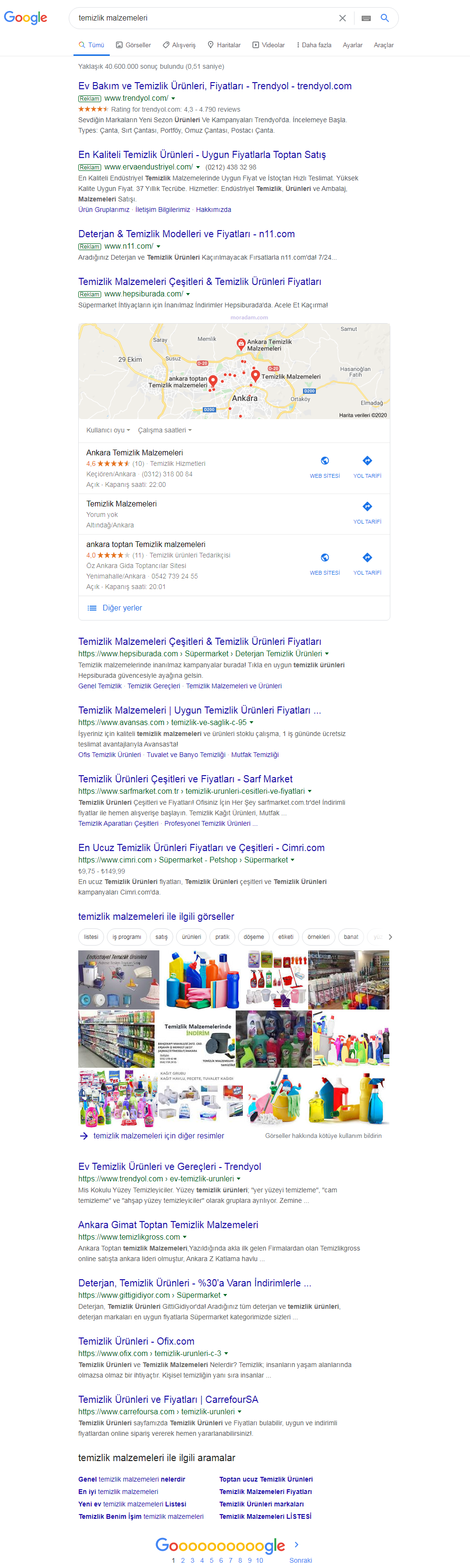Open website of ankara toptan Temizlik malzemeleri

(324, 564)
